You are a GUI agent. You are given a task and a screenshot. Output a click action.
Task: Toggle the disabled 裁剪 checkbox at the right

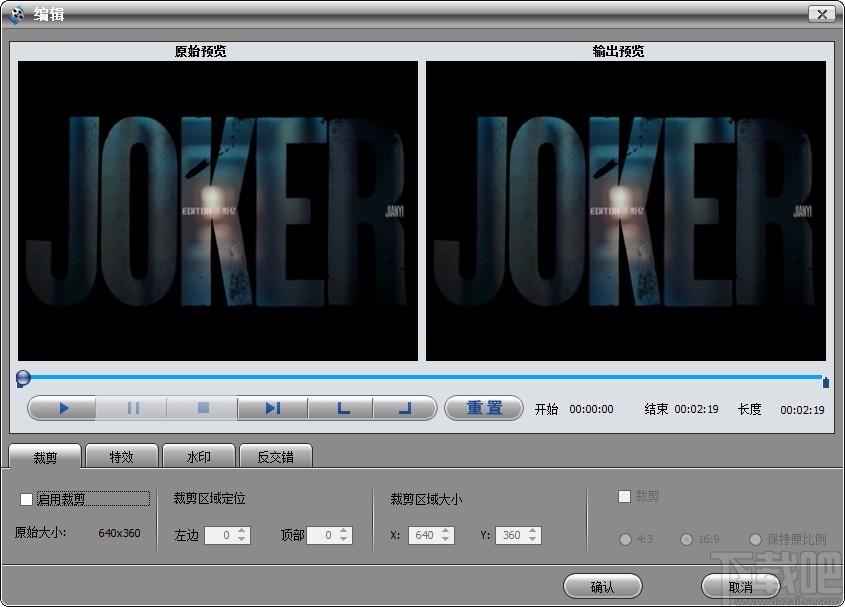tap(624, 496)
